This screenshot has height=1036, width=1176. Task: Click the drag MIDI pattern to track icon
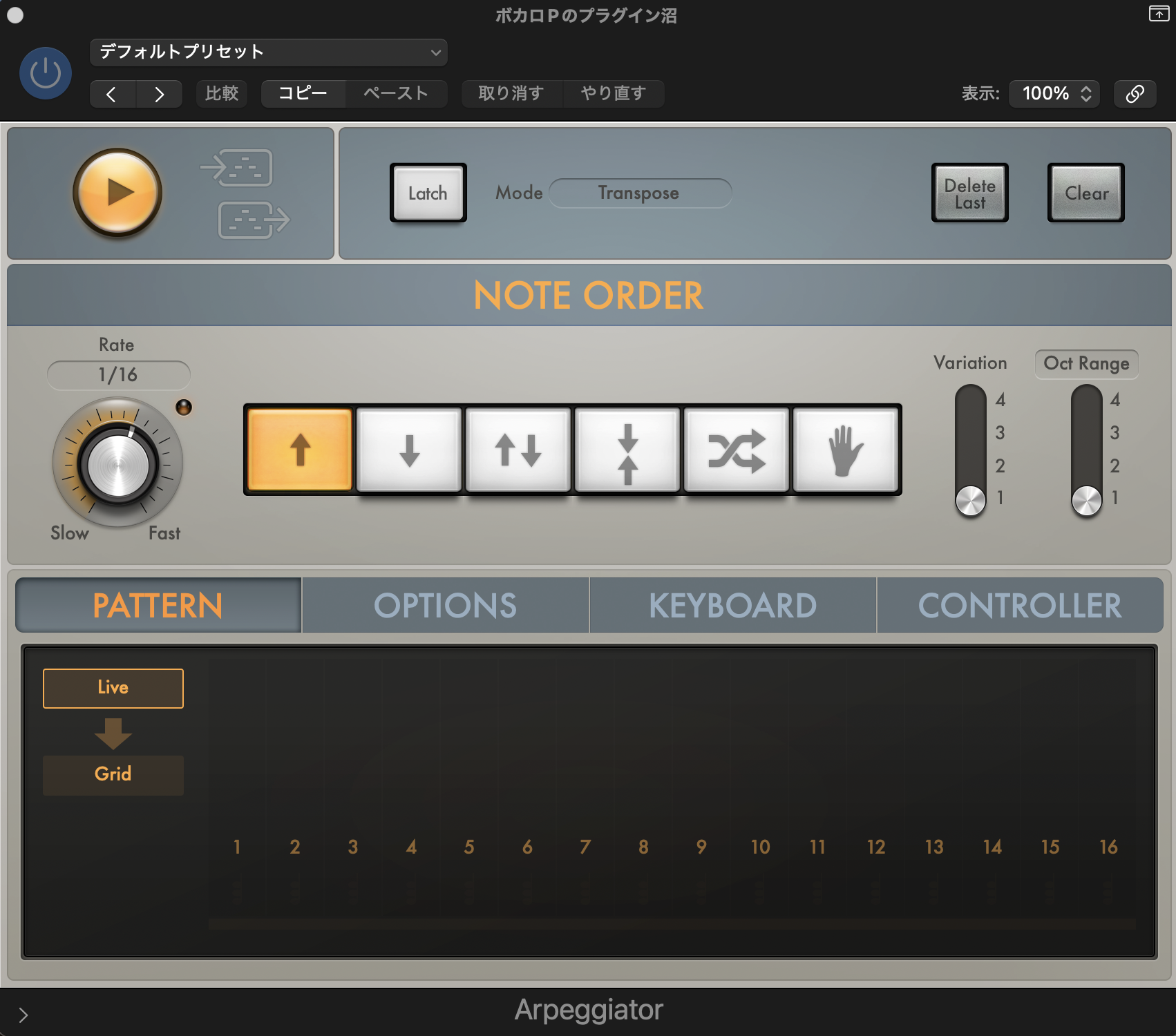pyautogui.click(x=254, y=220)
